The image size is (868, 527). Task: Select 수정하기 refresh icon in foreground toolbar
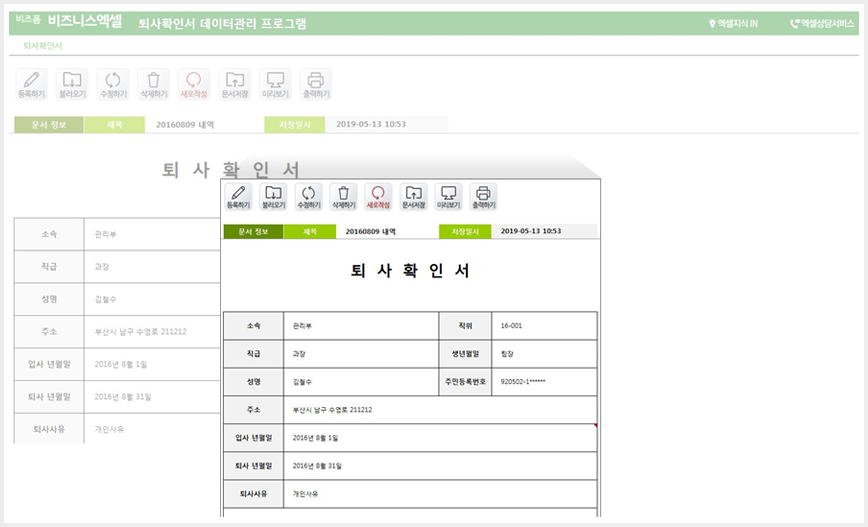click(308, 197)
